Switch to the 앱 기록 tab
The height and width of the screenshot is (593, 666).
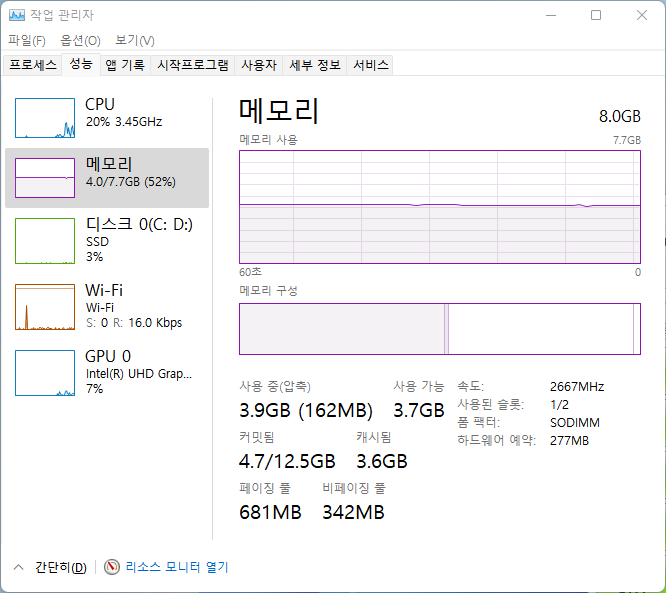(125, 65)
